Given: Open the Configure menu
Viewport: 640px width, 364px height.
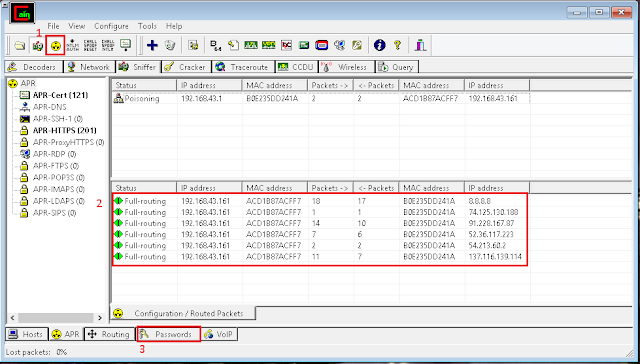Looking at the screenshot, I should click(111, 26).
